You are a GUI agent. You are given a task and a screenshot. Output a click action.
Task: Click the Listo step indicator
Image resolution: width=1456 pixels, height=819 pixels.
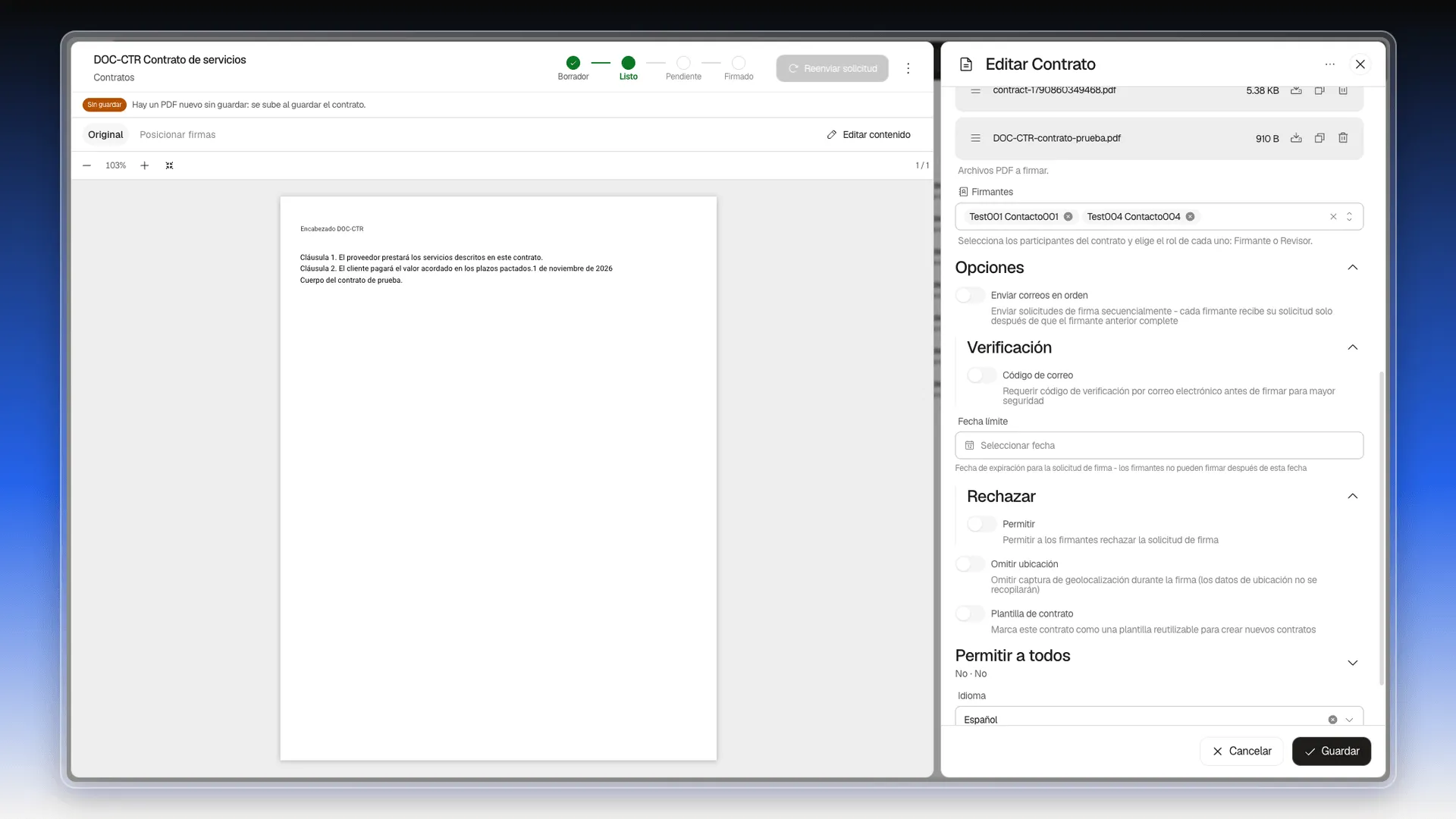[628, 63]
